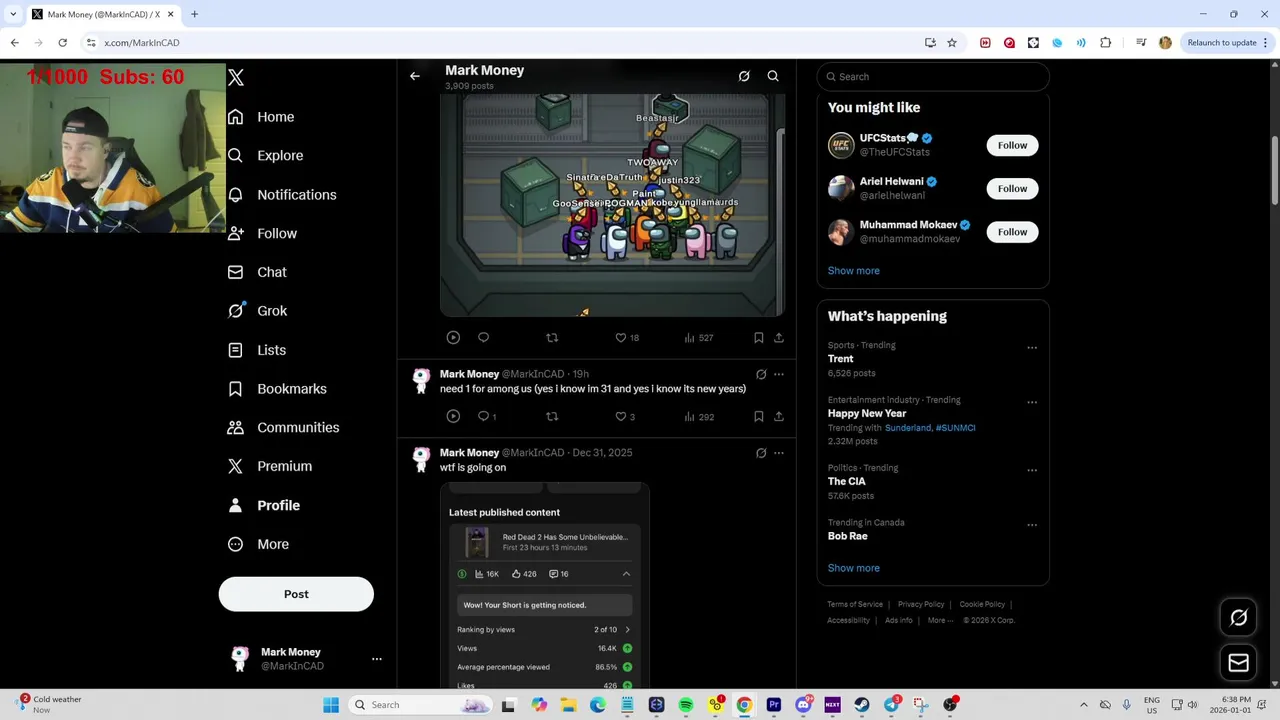Like the among us image post with 18 likes
The width and height of the screenshot is (1280, 720).
627,338
